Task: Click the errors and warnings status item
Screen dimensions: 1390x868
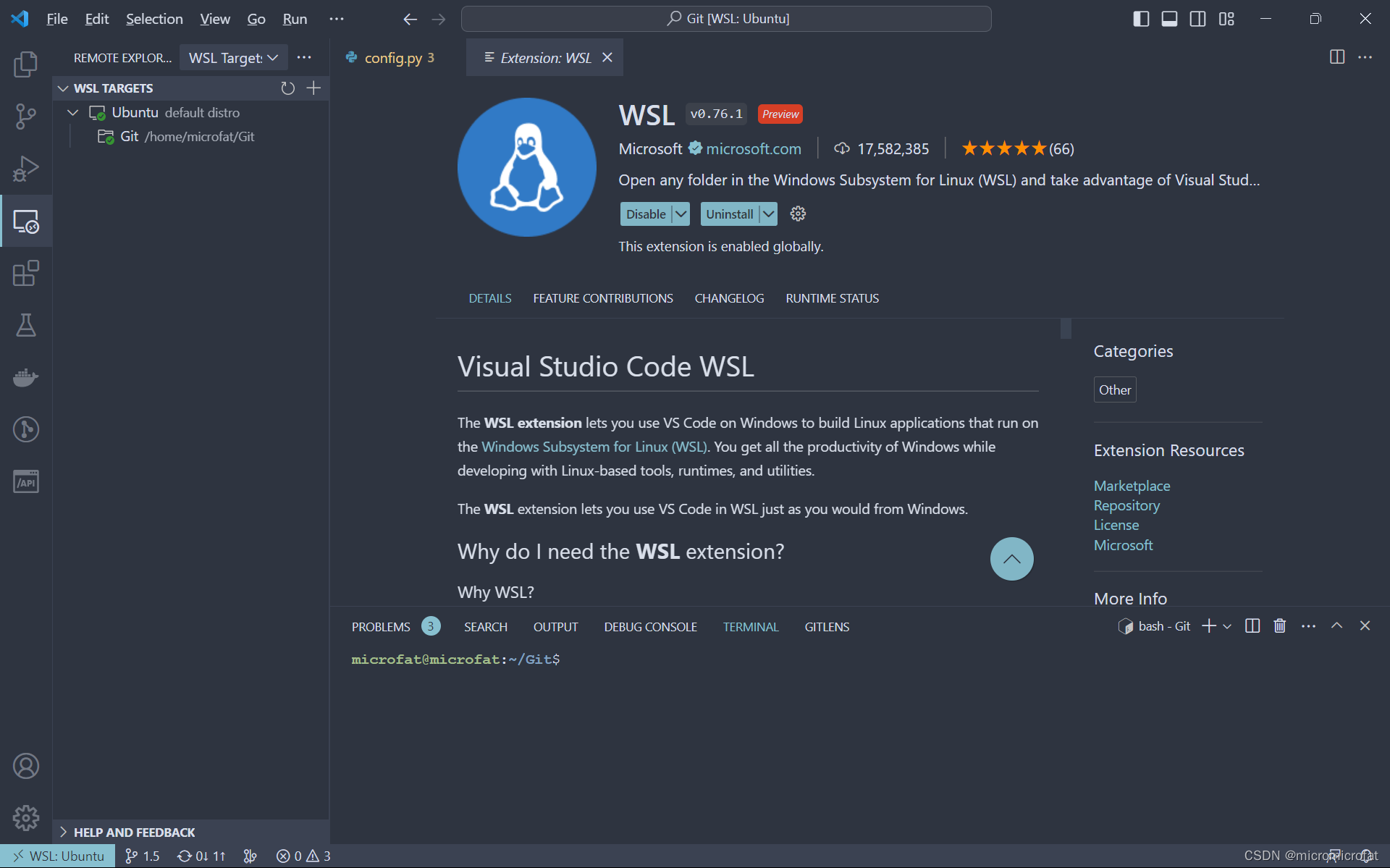Action: (303, 856)
